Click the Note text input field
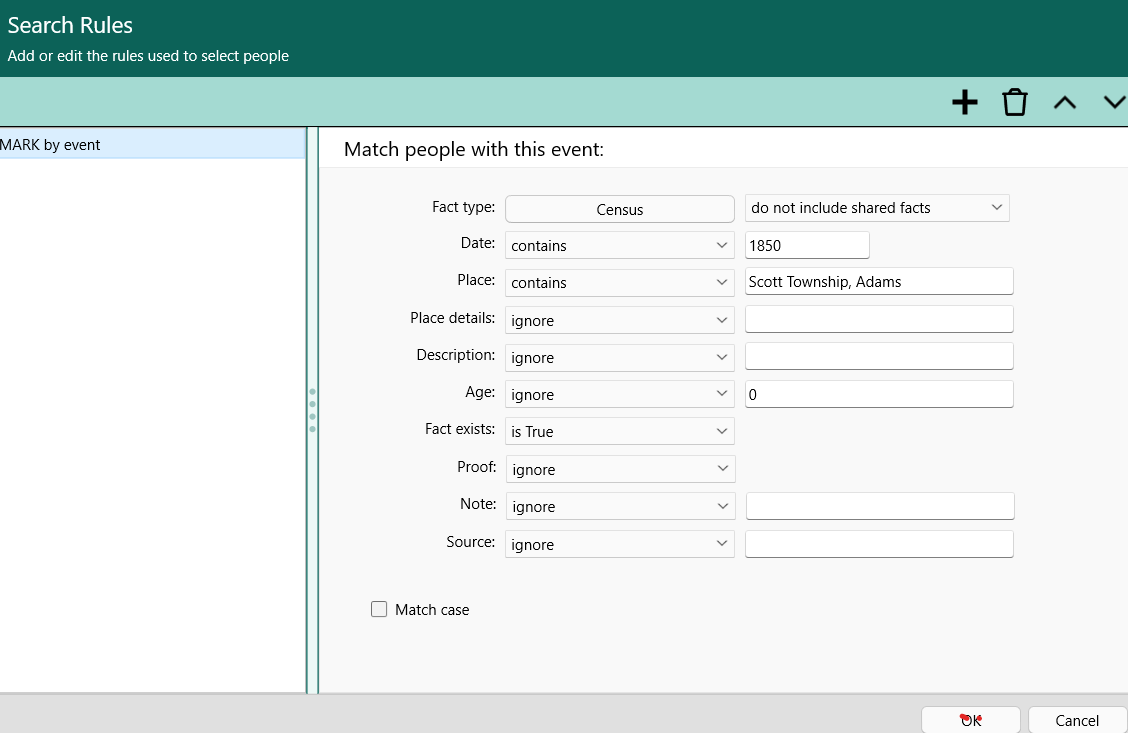This screenshot has height=733, width=1128. [879, 507]
